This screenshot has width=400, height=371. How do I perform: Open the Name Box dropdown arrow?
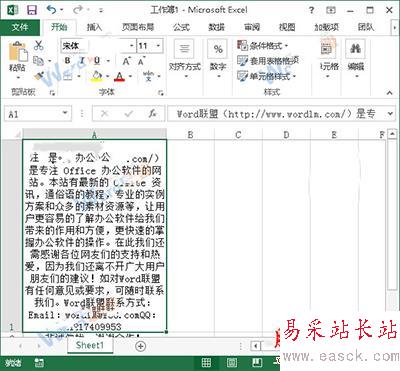pyautogui.click(x=65, y=114)
